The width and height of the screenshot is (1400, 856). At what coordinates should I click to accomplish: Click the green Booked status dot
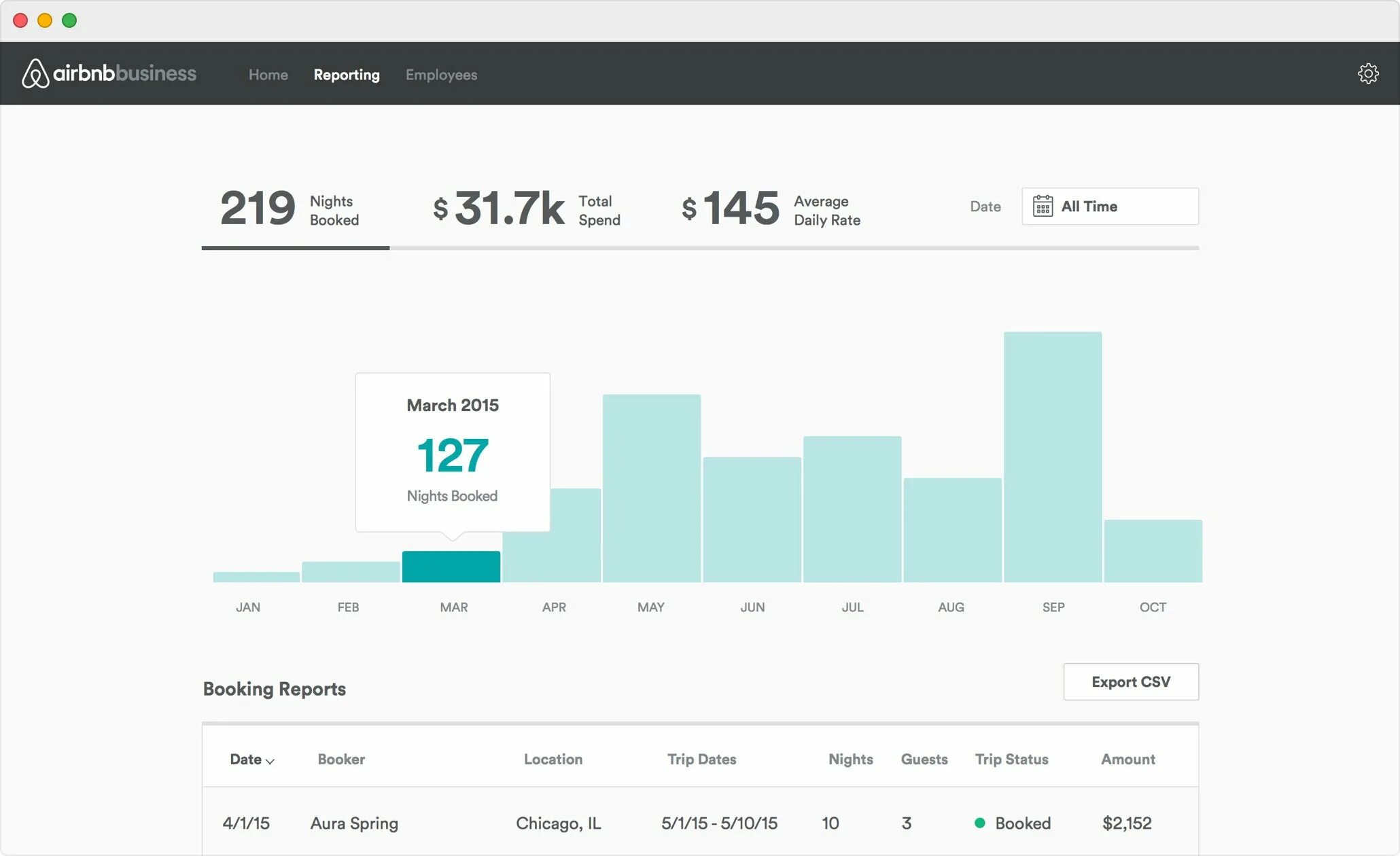point(979,823)
